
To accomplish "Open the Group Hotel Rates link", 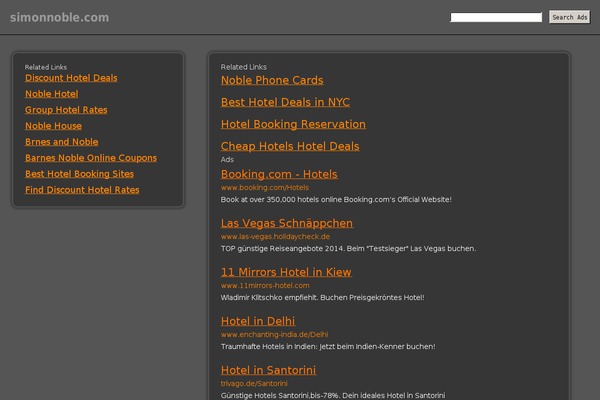I will click(x=66, y=110).
